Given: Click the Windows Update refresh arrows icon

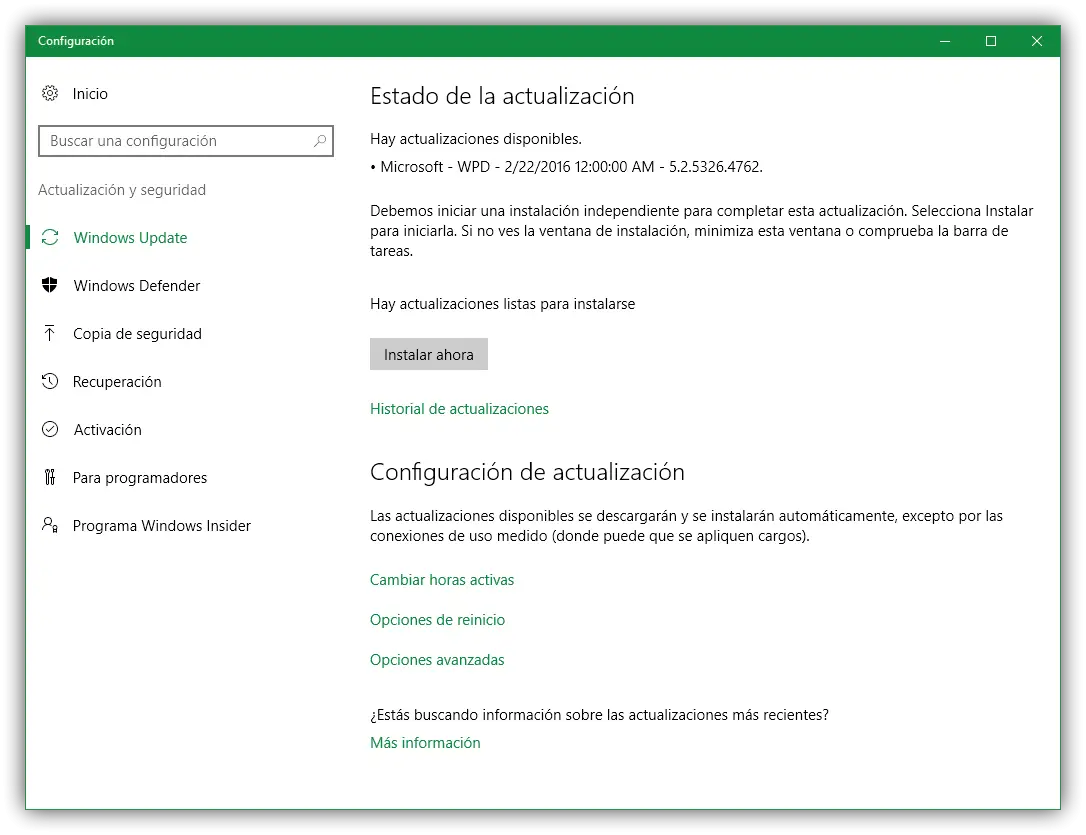Looking at the screenshot, I should 50,237.
